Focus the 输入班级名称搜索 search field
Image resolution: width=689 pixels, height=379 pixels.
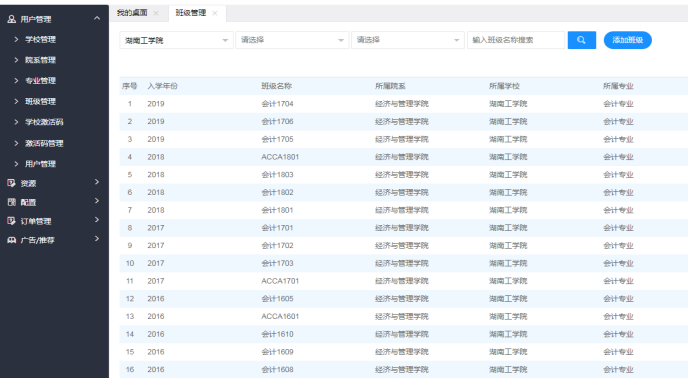click(516, 40)
